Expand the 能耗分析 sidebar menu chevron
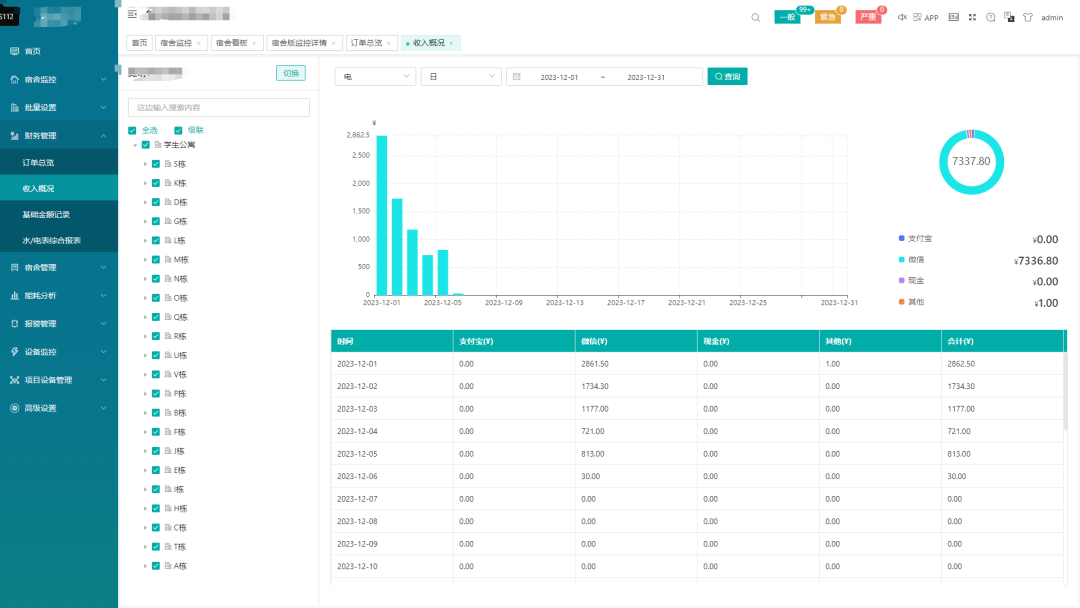The image size is (1080, 608). (x=103, y=295)
